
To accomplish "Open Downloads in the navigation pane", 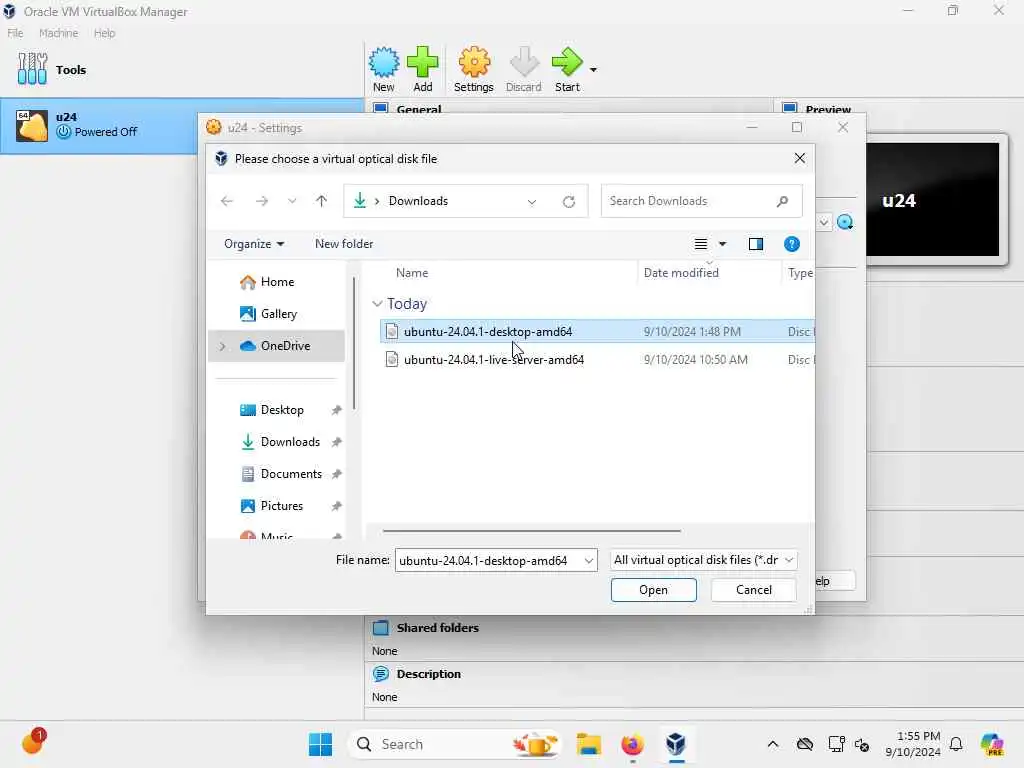I will pos(281,442).
